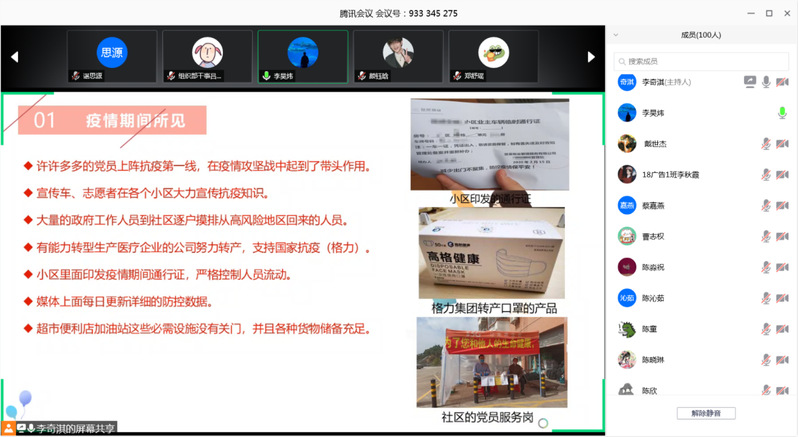Click 陈童's frog avatar in member list
Screen dimensions: 799x437
pos(626,329)
